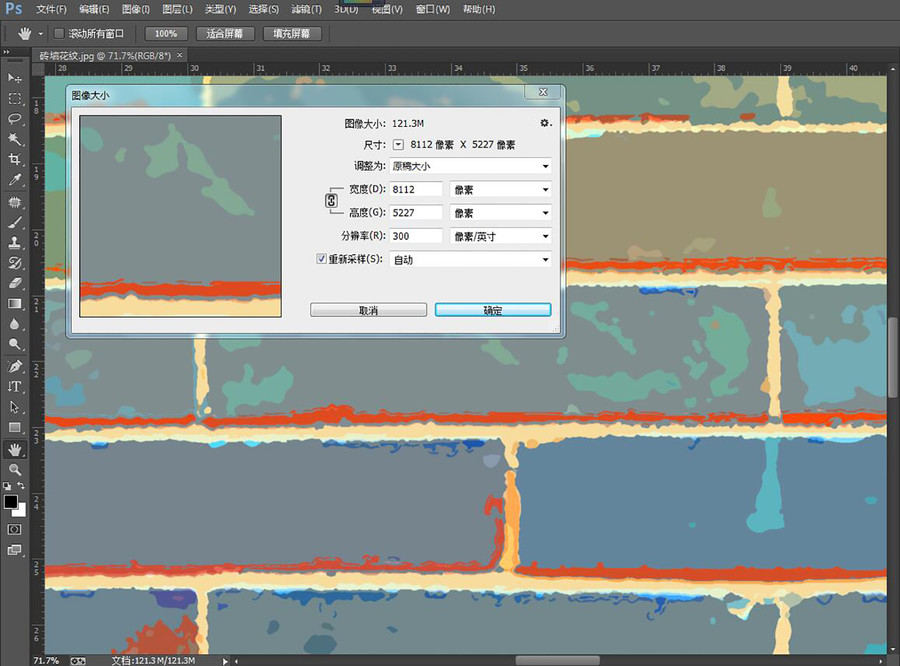Viewport: 900px width, 666px height.
Task: Select the Eraser tool
Action: (14, 283)
